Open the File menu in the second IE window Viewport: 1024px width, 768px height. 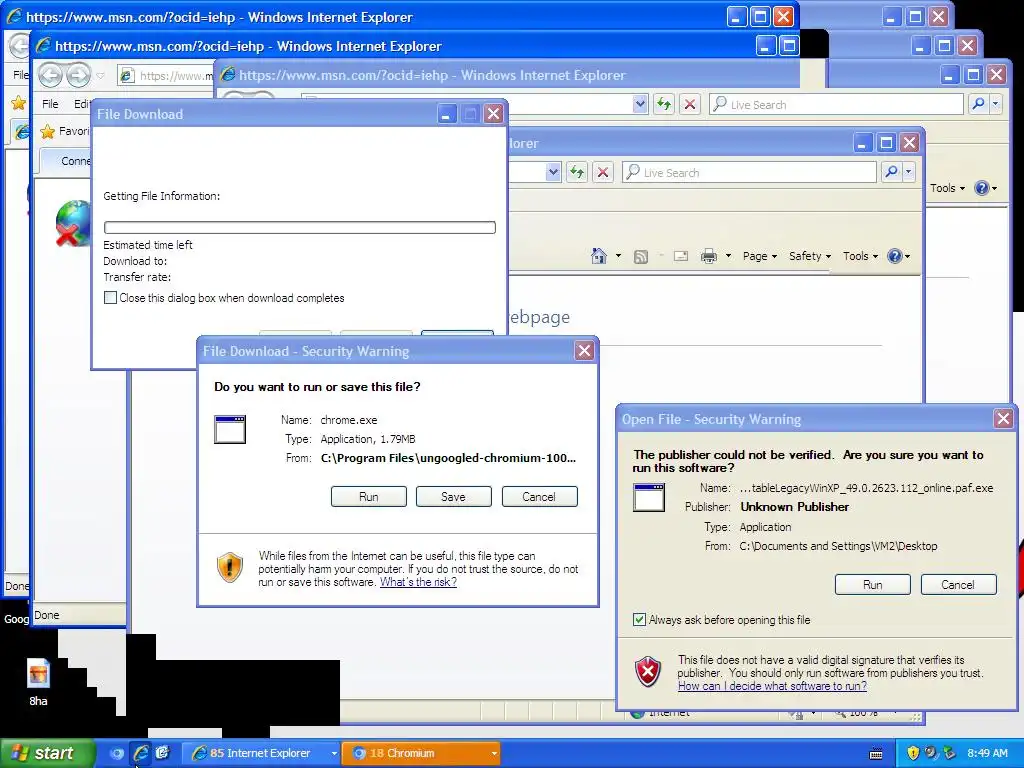50,104
